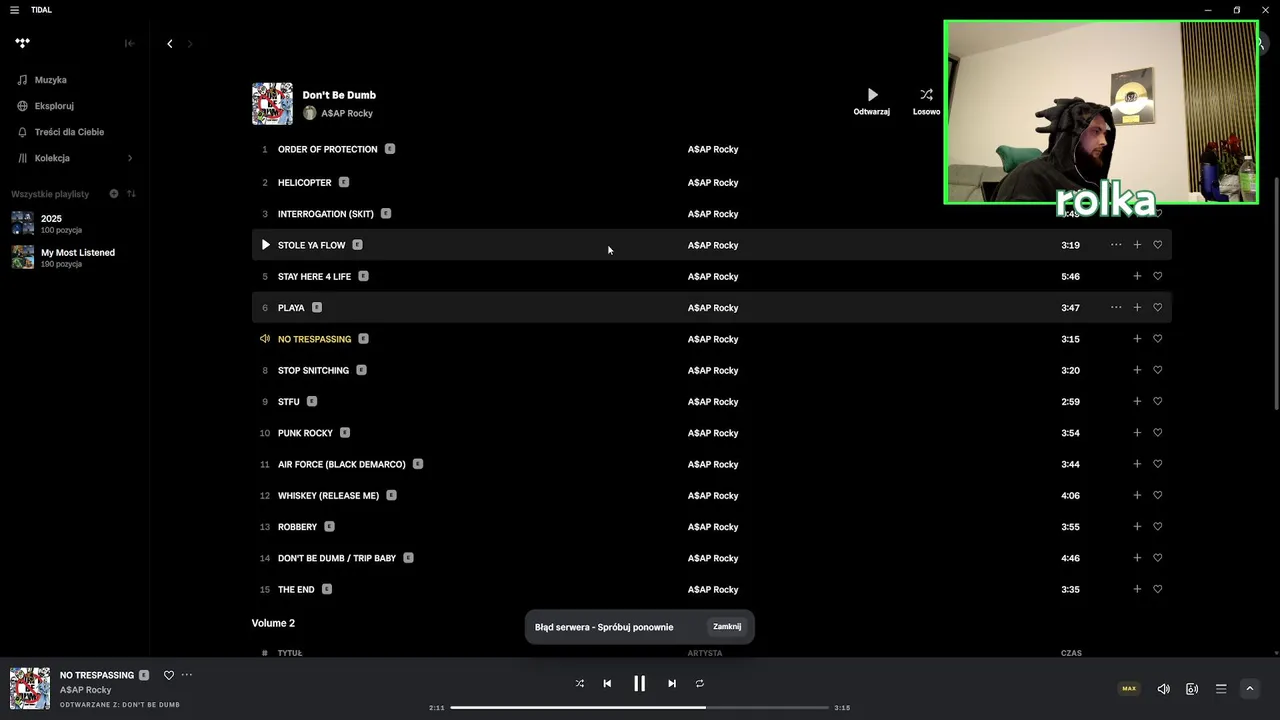Skip to the previous track
This screenshot has width=1280, height=720.
pos(607,684)
